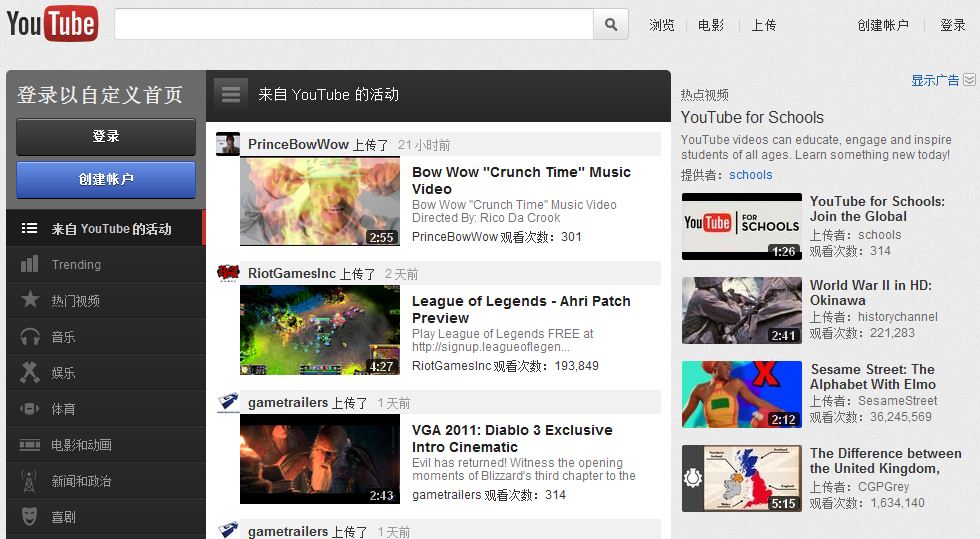Image resolution: width=980 pixels, height=539 pixels.
Task: Select Trending in the sidebar
Action: click(106, 264)
